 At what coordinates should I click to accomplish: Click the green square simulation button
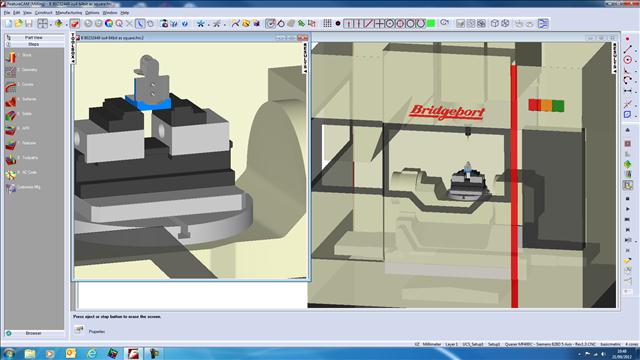click(x=431, y=24)
